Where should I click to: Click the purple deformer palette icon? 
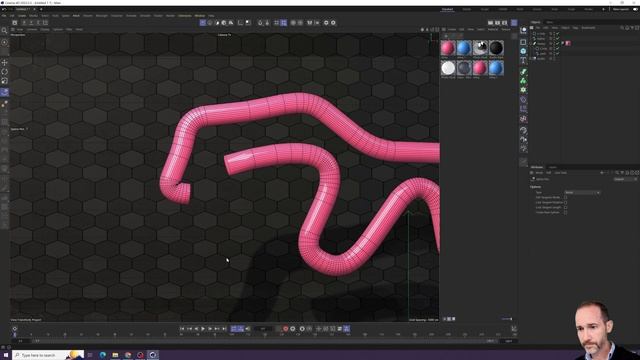coord(523,100)
